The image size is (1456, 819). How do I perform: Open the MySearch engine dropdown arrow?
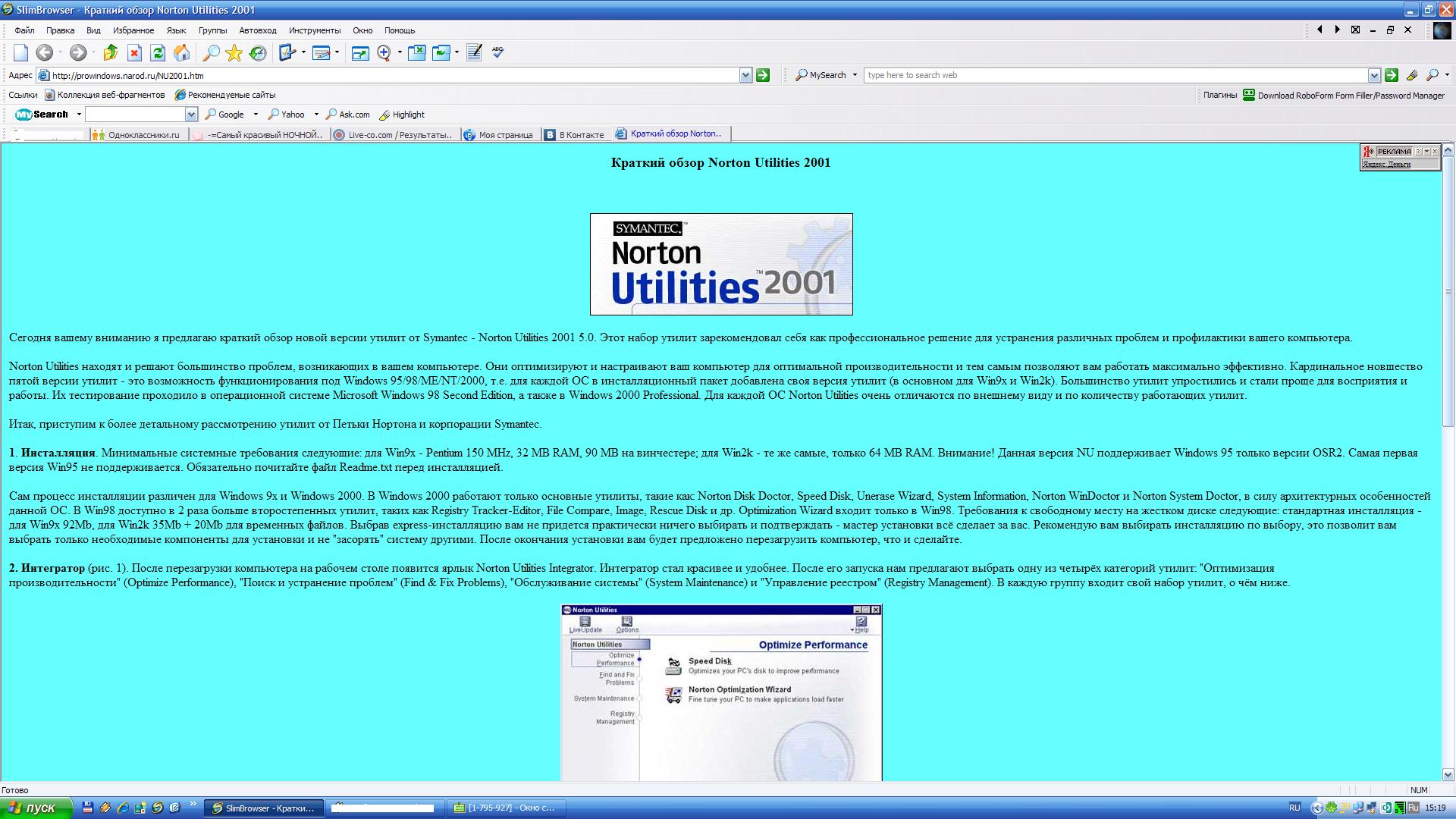[x=855, y=75]
